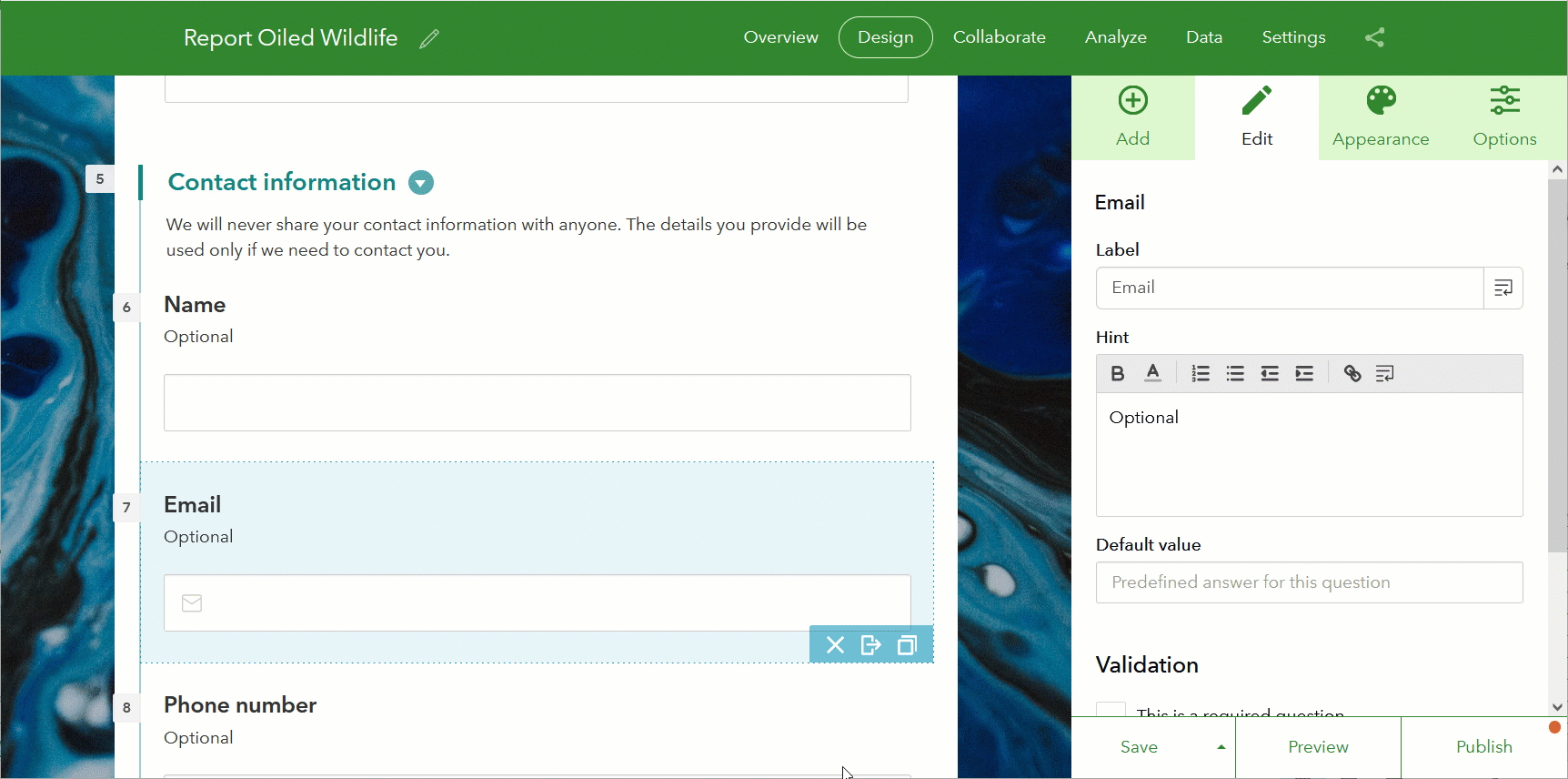Decrease indent in Hint editor
1568x779 pixels.
[1270, 373]
